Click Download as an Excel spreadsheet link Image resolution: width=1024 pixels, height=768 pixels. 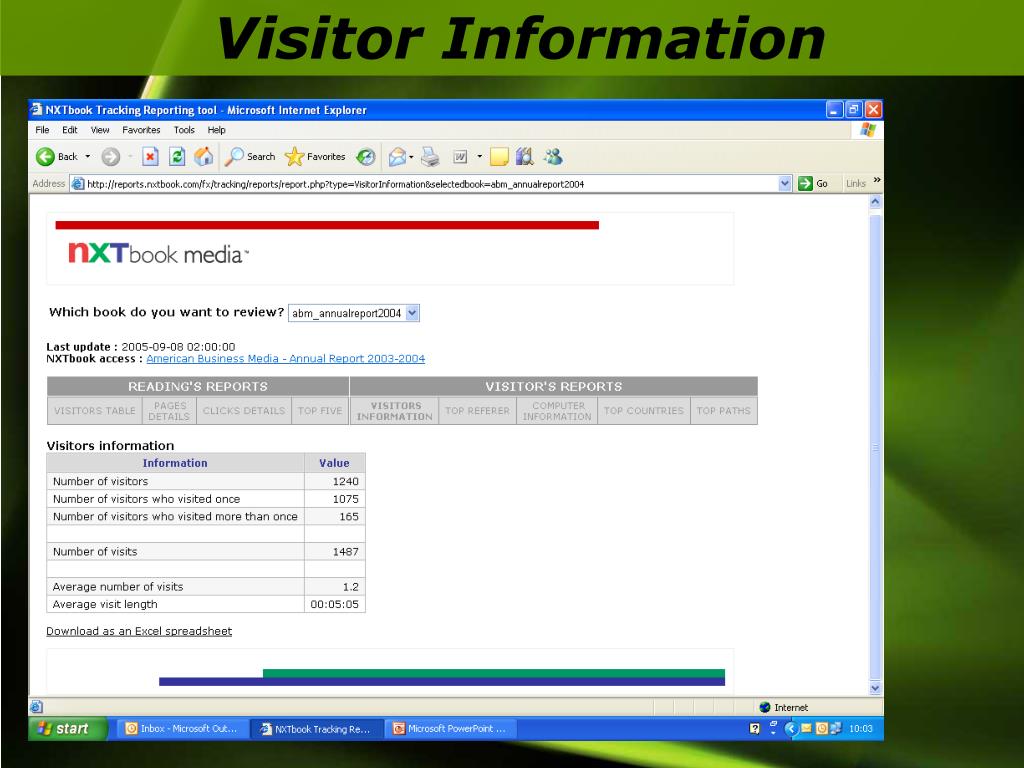click(x=139, y=631)
